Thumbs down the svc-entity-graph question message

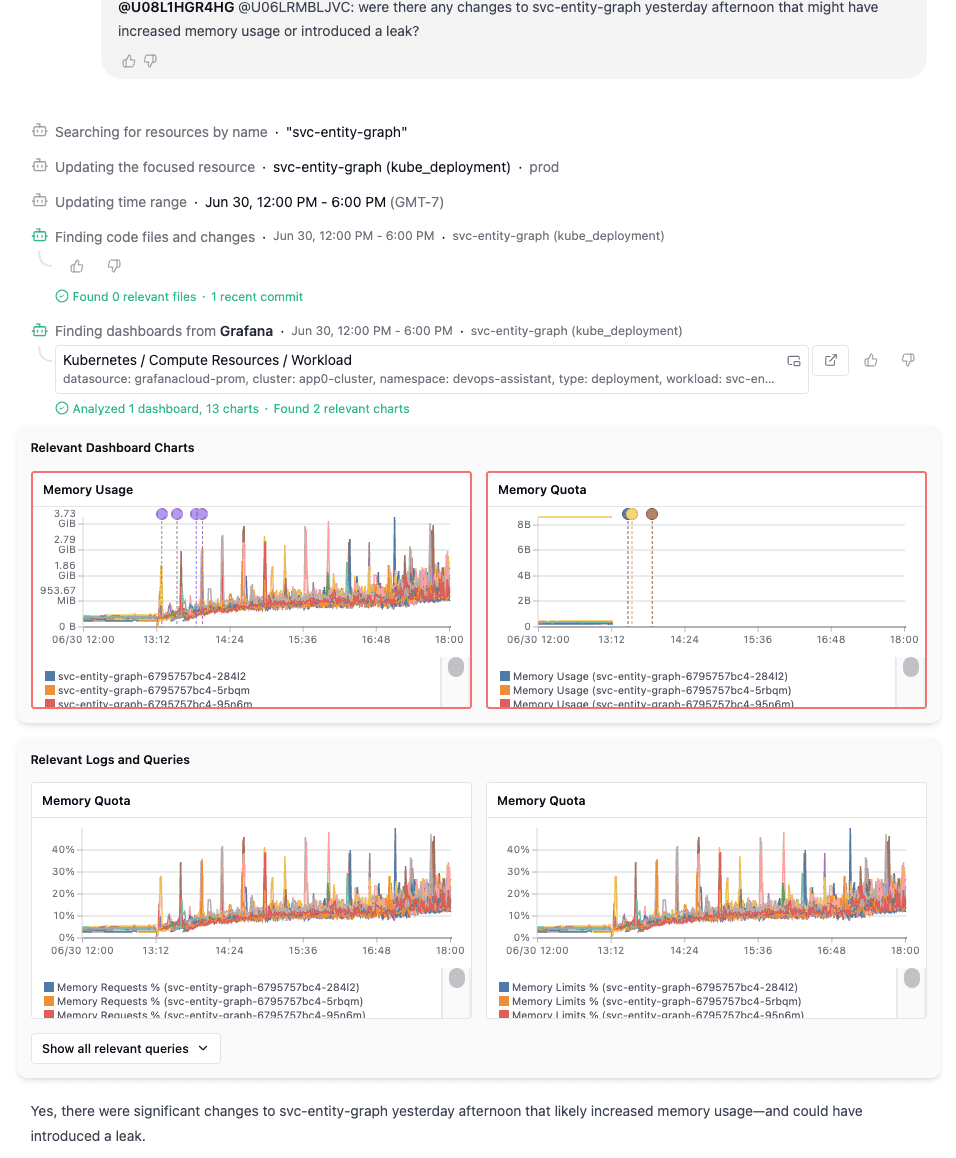click(151, 61)
